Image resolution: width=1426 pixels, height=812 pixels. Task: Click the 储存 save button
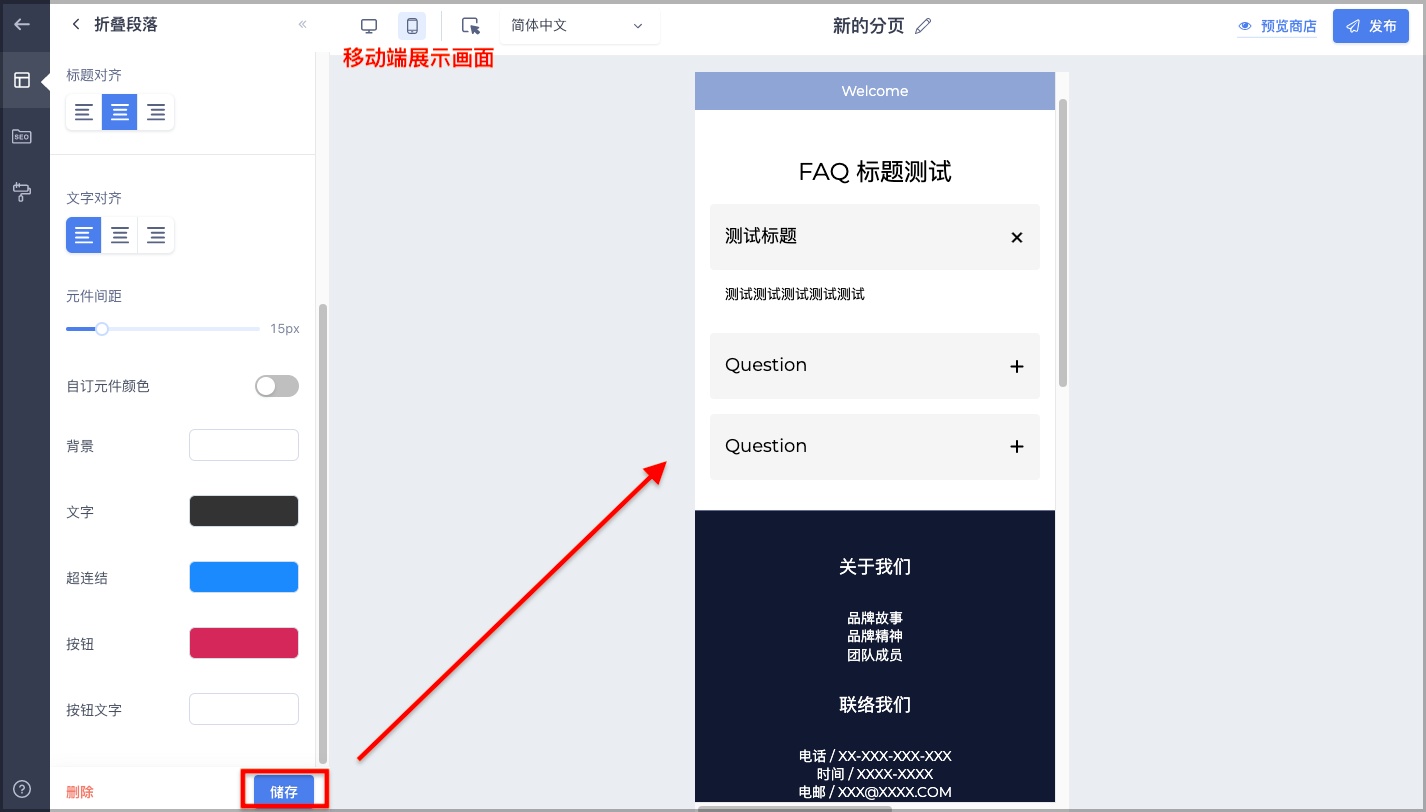pos(284,791)
